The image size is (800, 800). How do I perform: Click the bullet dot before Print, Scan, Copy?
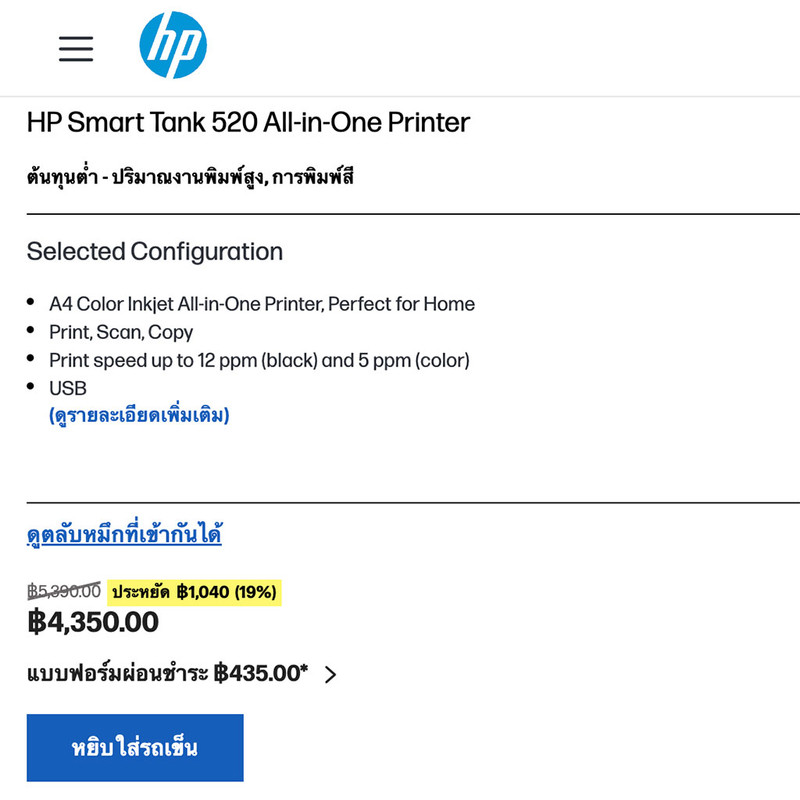click(31, 330)
